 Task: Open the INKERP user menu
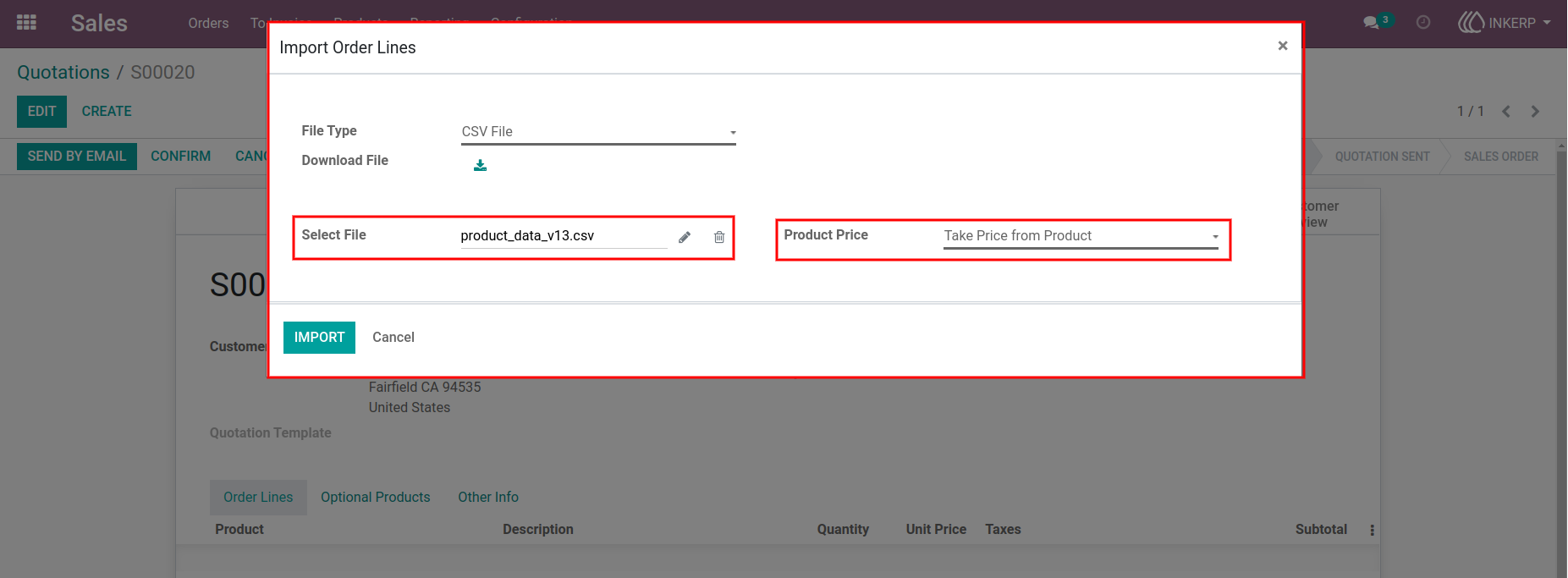1505,23
